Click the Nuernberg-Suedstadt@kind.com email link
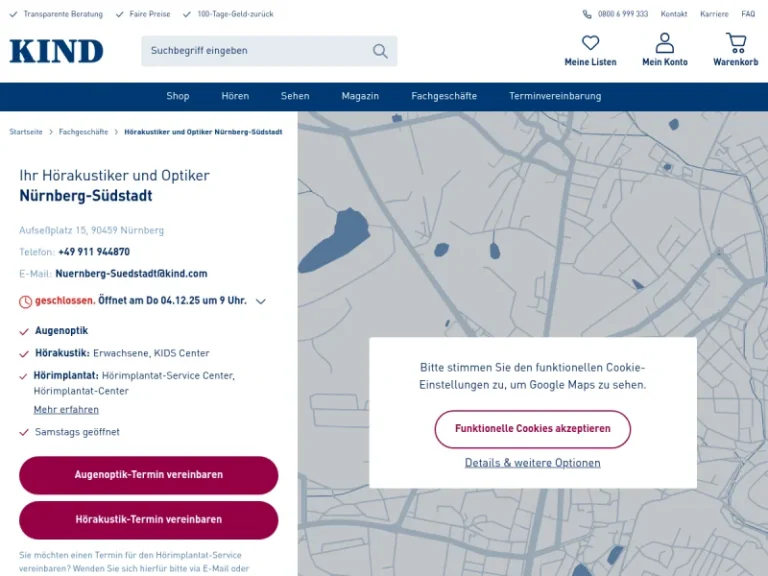768x576 pixels. point(131,274)
